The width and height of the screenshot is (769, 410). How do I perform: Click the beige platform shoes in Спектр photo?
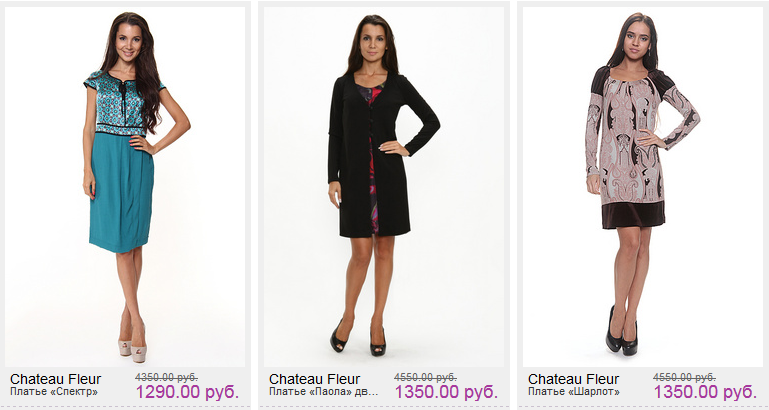[x=132, y=347]
